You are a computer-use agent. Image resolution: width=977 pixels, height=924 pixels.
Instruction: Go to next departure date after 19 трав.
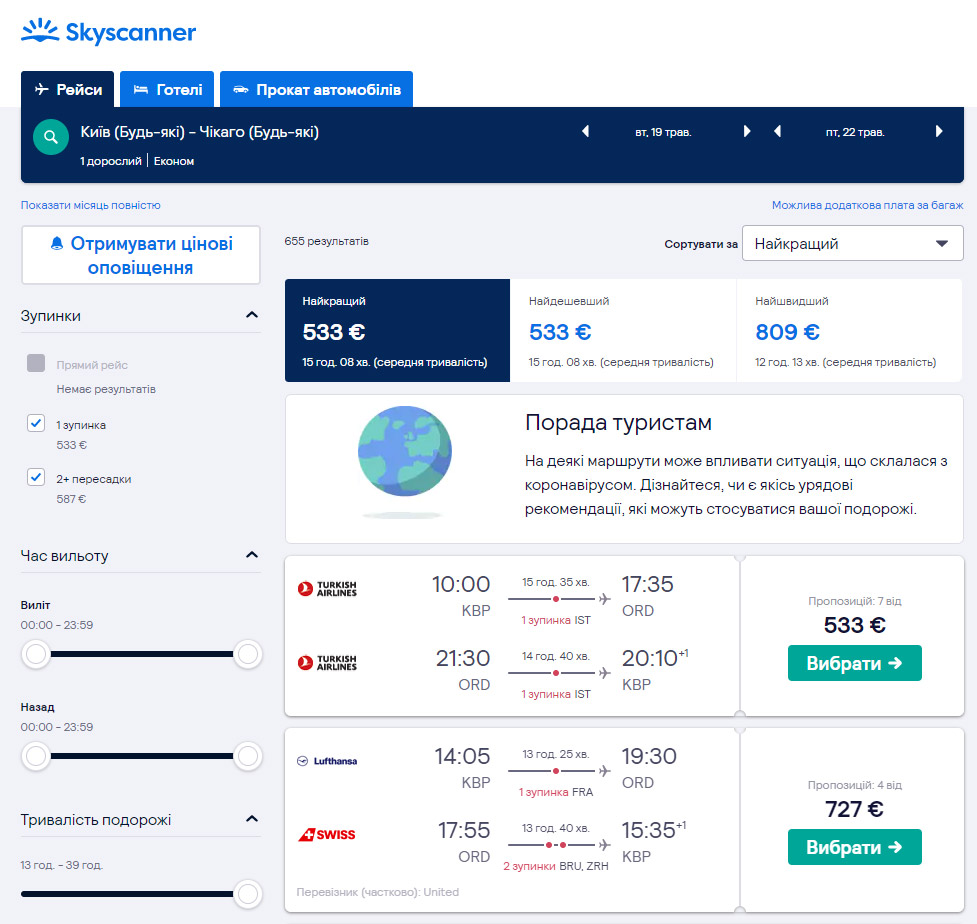(746, 131)
